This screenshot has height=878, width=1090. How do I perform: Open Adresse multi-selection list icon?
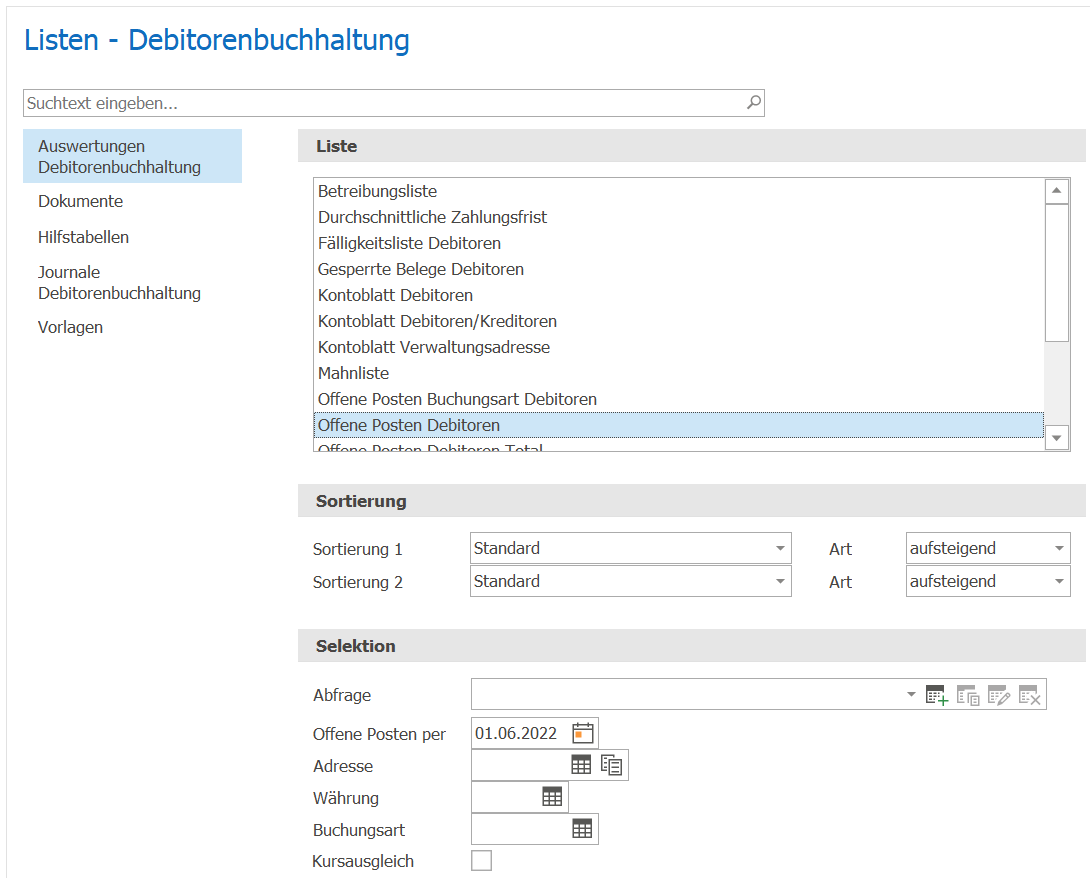[612, 765]
